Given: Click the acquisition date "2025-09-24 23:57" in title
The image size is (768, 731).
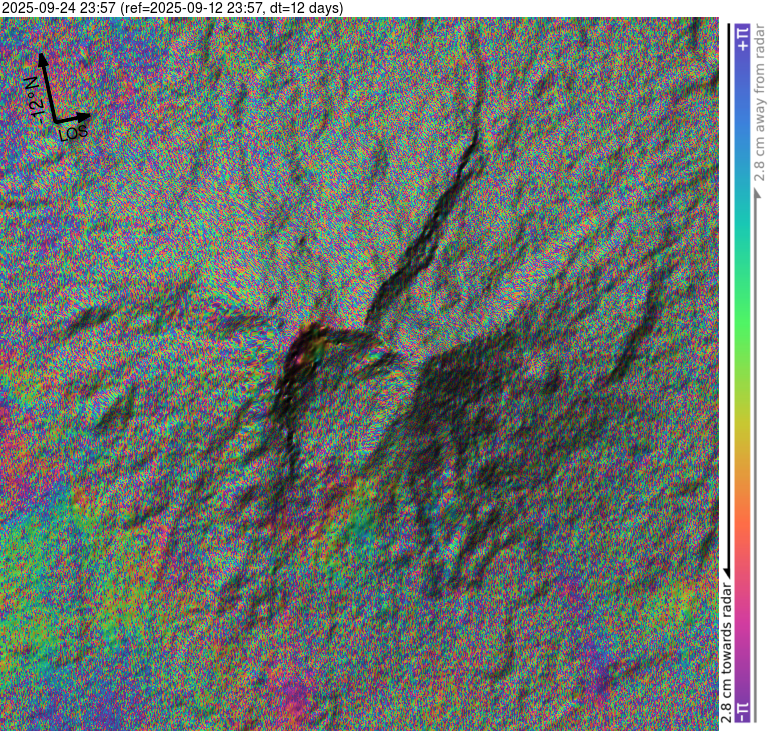Looking at the screenshot, I should click(58, 8).
